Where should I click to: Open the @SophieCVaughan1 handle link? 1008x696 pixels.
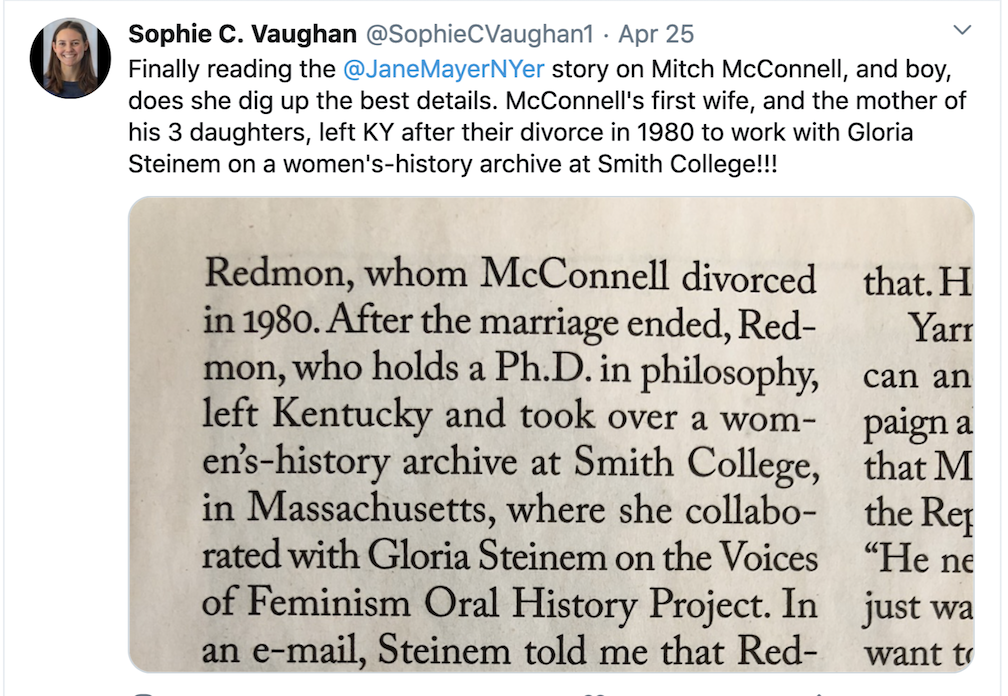[x=480, y=34]
